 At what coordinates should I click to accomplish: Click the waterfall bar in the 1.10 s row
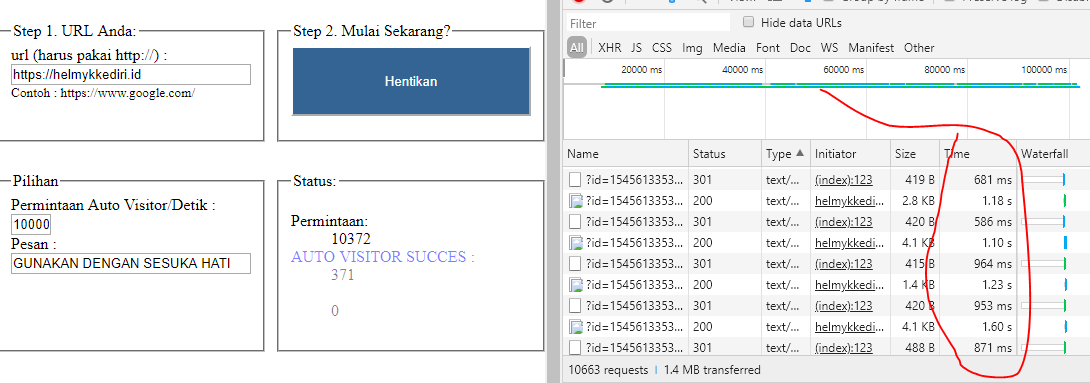click(x=1065, y=243)
